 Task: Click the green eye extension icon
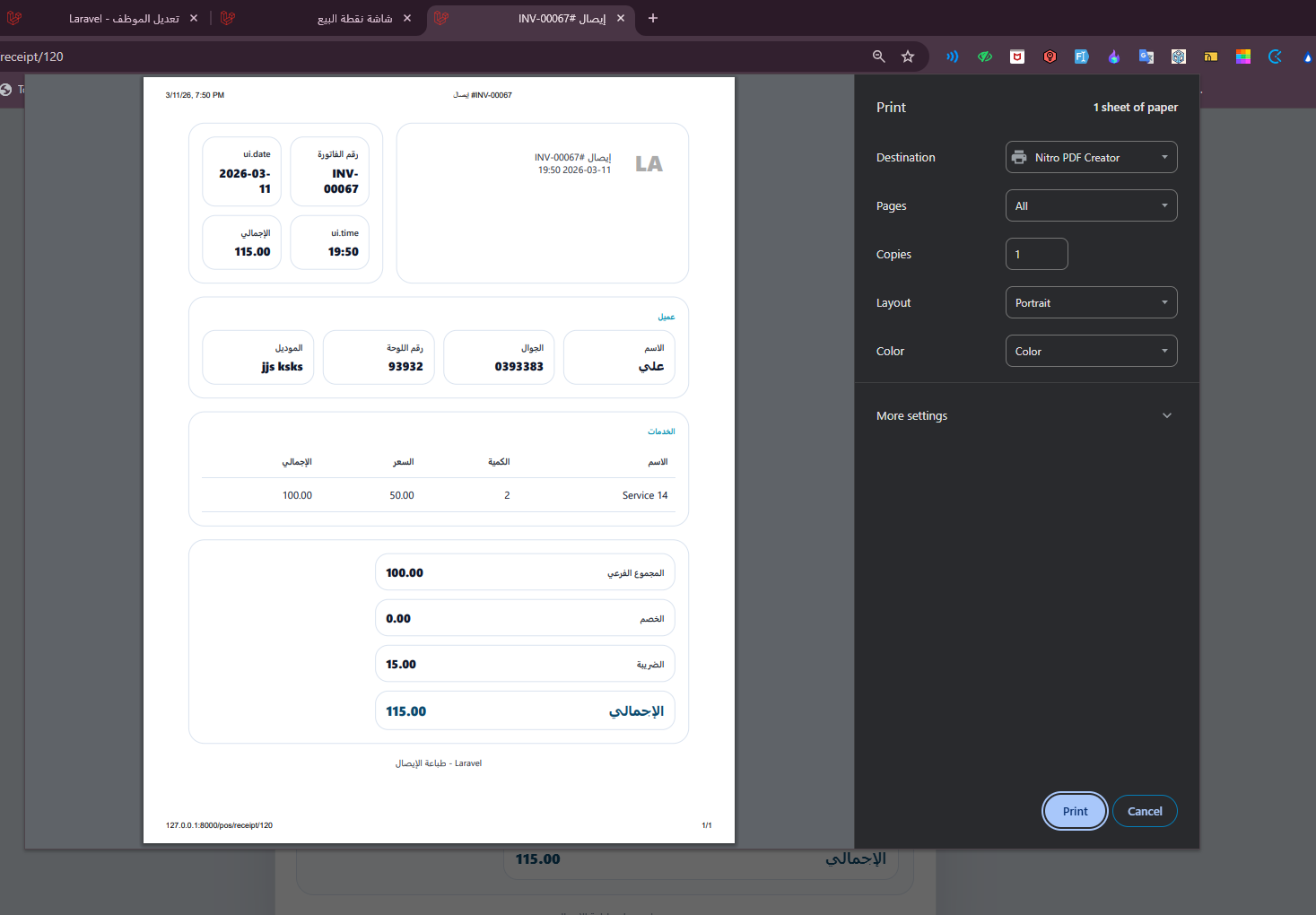tap(985, 57)
